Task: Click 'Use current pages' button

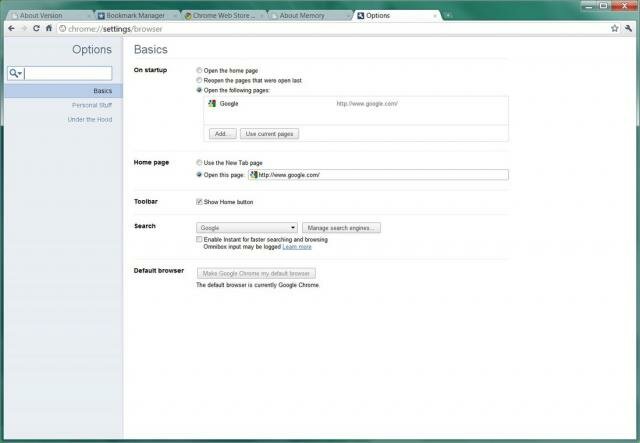Action: pos(269,134)
